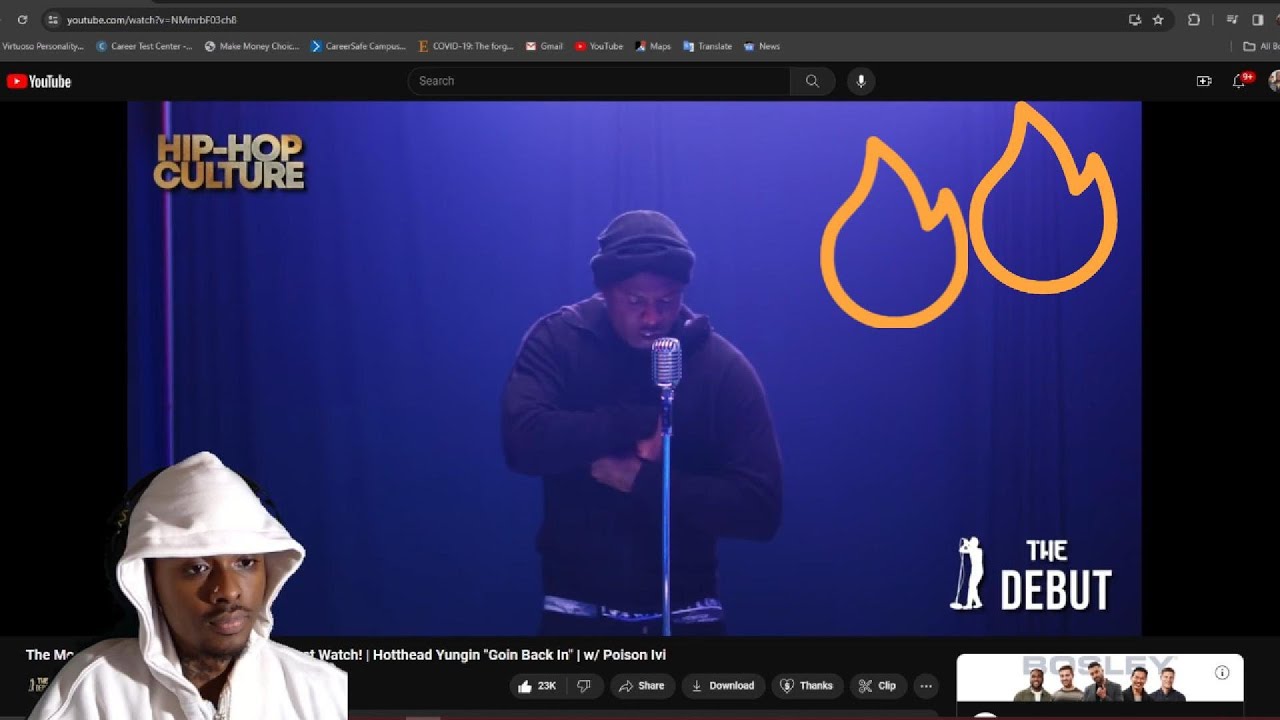
Task: Download the video
Action: pyautogui.click(x=723, y=686)
